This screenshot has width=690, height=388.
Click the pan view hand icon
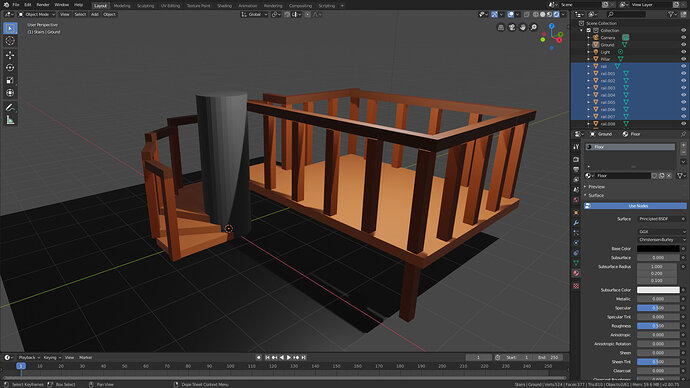tap(523, 27)
